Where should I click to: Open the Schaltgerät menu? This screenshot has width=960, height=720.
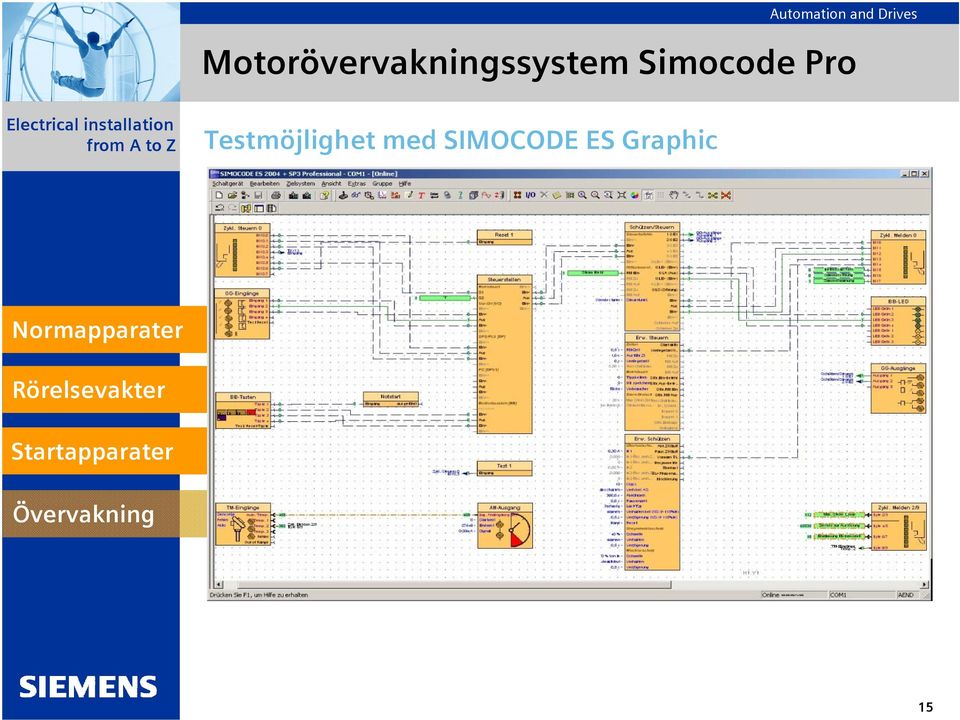(x=228, y=184)
